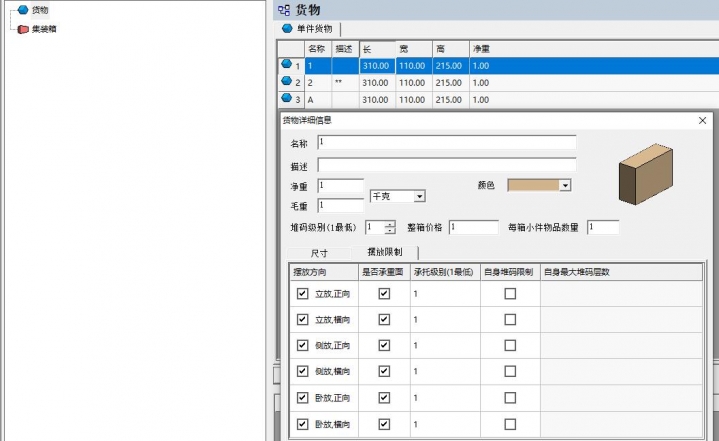Click the 货物 header icon above the table
The height and width of the screenshot is (441, 719).
tap(284, 10)
